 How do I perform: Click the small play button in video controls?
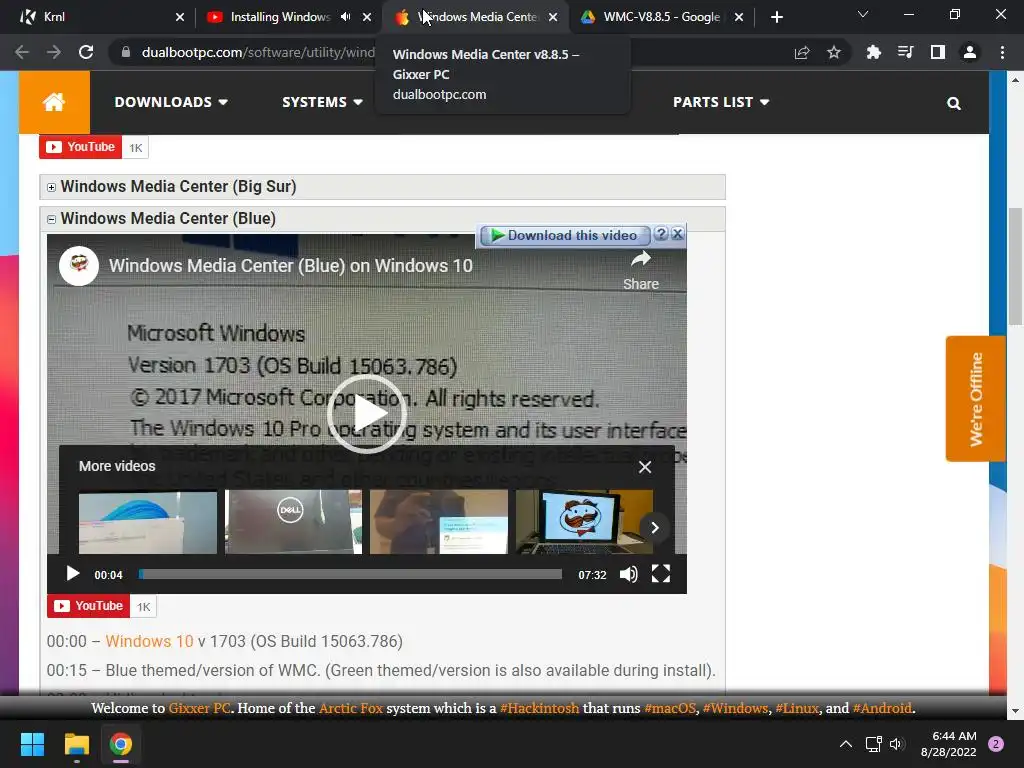click(x=72, y=574)
